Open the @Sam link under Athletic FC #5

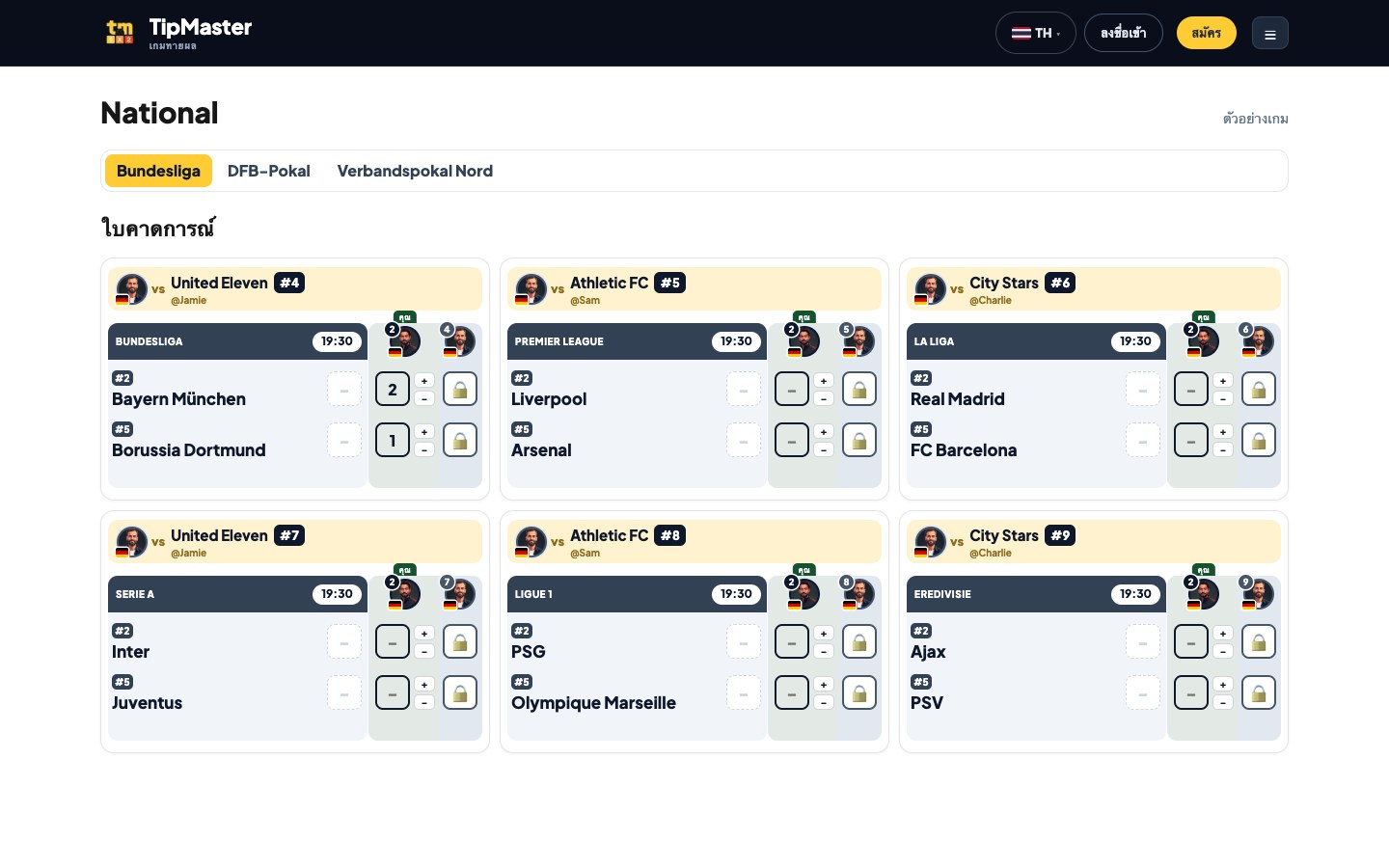point(585,300)
